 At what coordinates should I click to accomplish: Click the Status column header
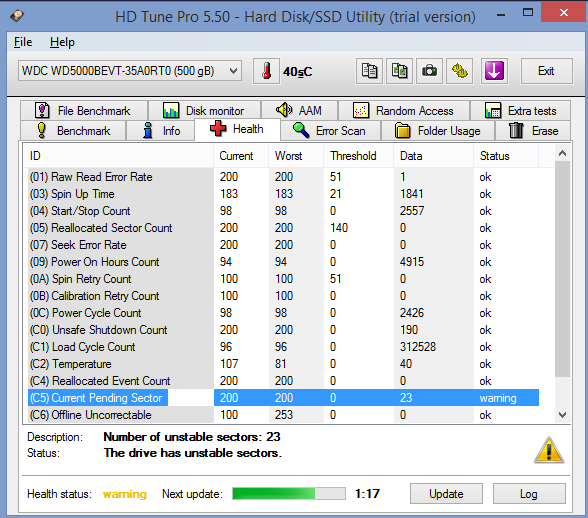[x=506, y=156]
